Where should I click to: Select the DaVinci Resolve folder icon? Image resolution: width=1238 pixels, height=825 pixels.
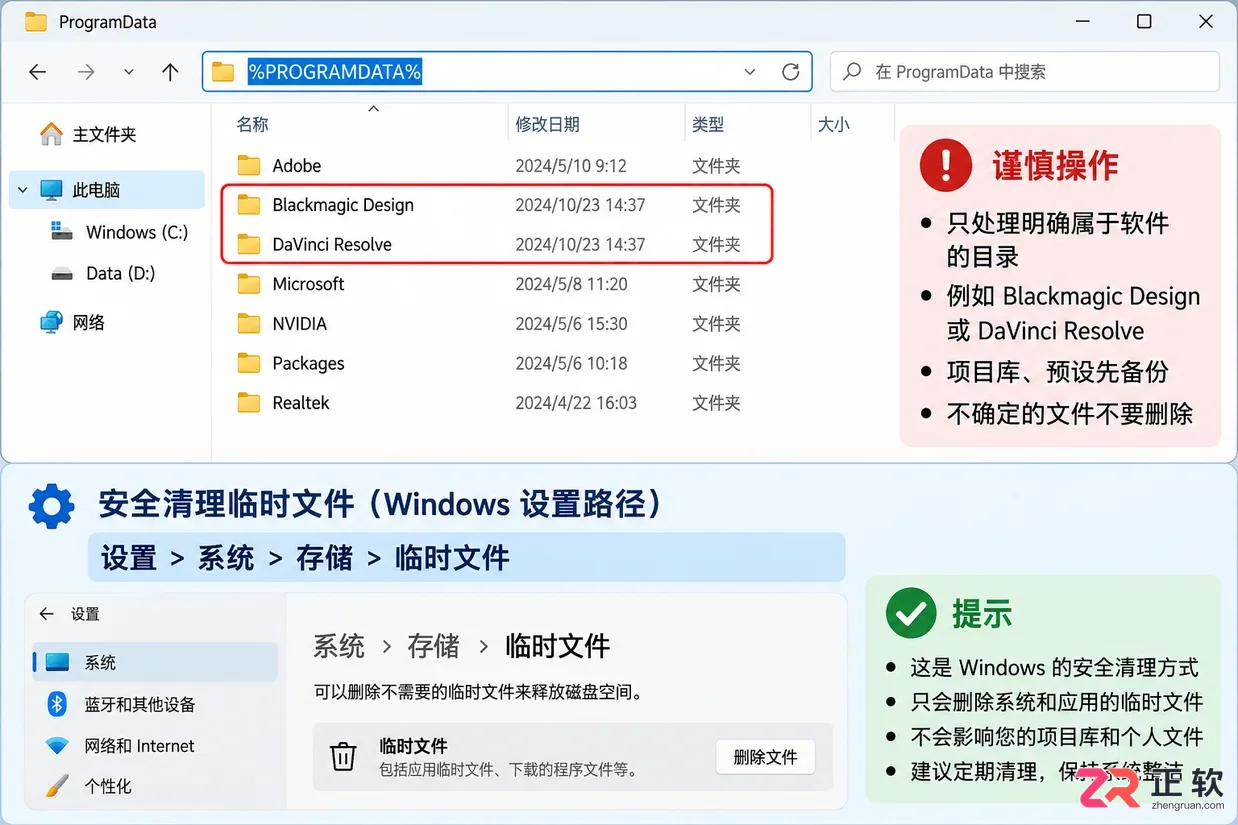tap(249, 244)
